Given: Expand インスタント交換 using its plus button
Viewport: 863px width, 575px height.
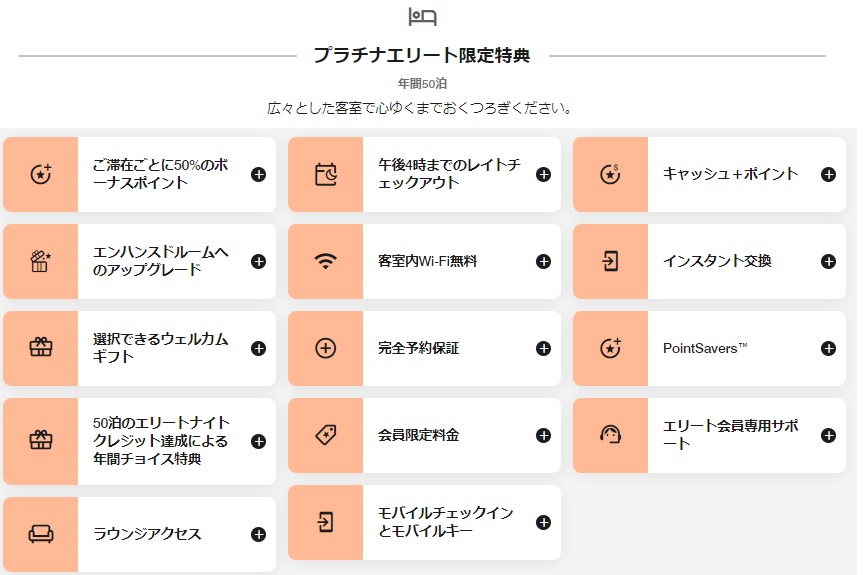Looking at the screenshot, I should pos(828,261).
